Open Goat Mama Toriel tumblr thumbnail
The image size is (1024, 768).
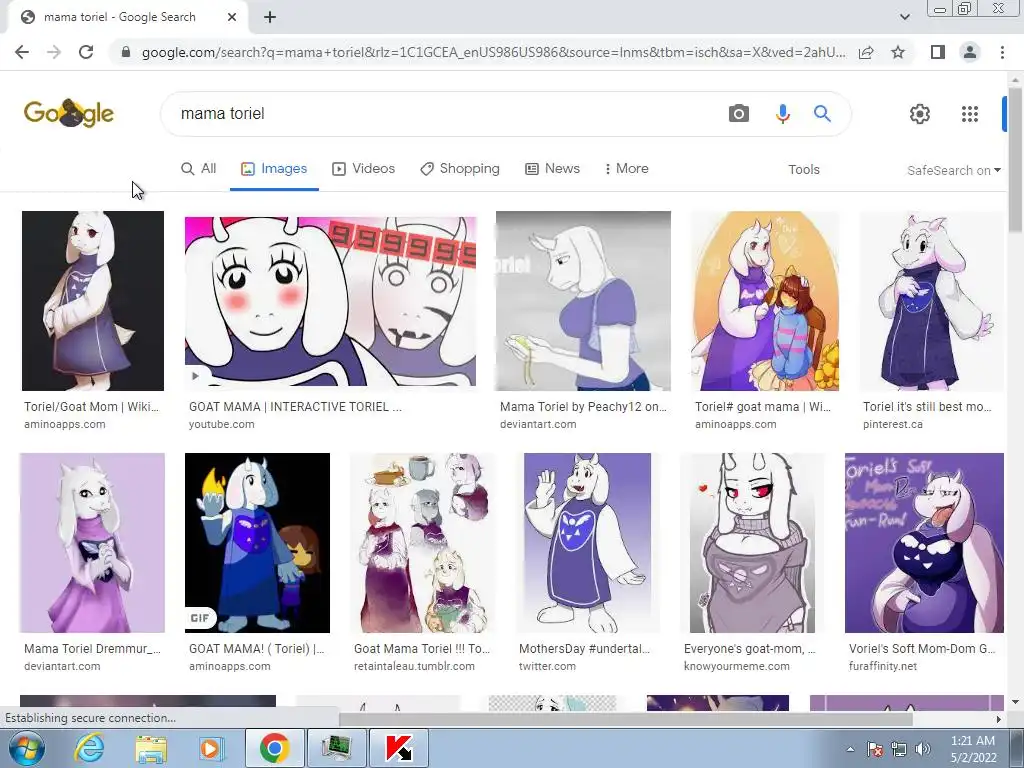click(423, 543)
